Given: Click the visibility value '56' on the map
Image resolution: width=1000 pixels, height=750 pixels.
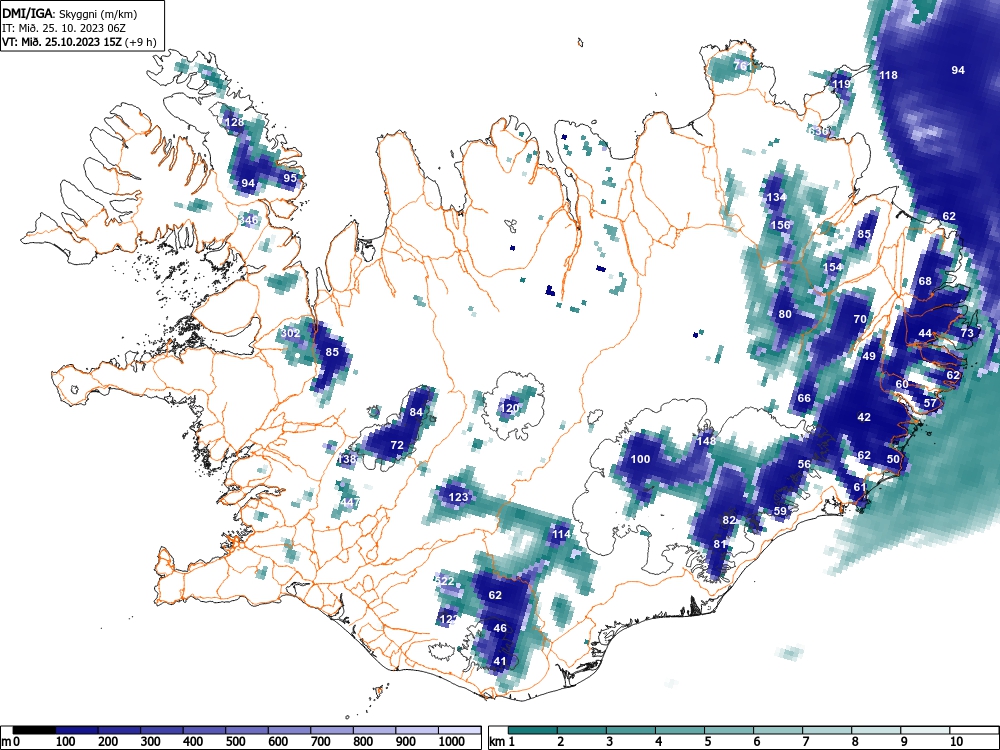Looking at the screenshot, I should (804, 464).
